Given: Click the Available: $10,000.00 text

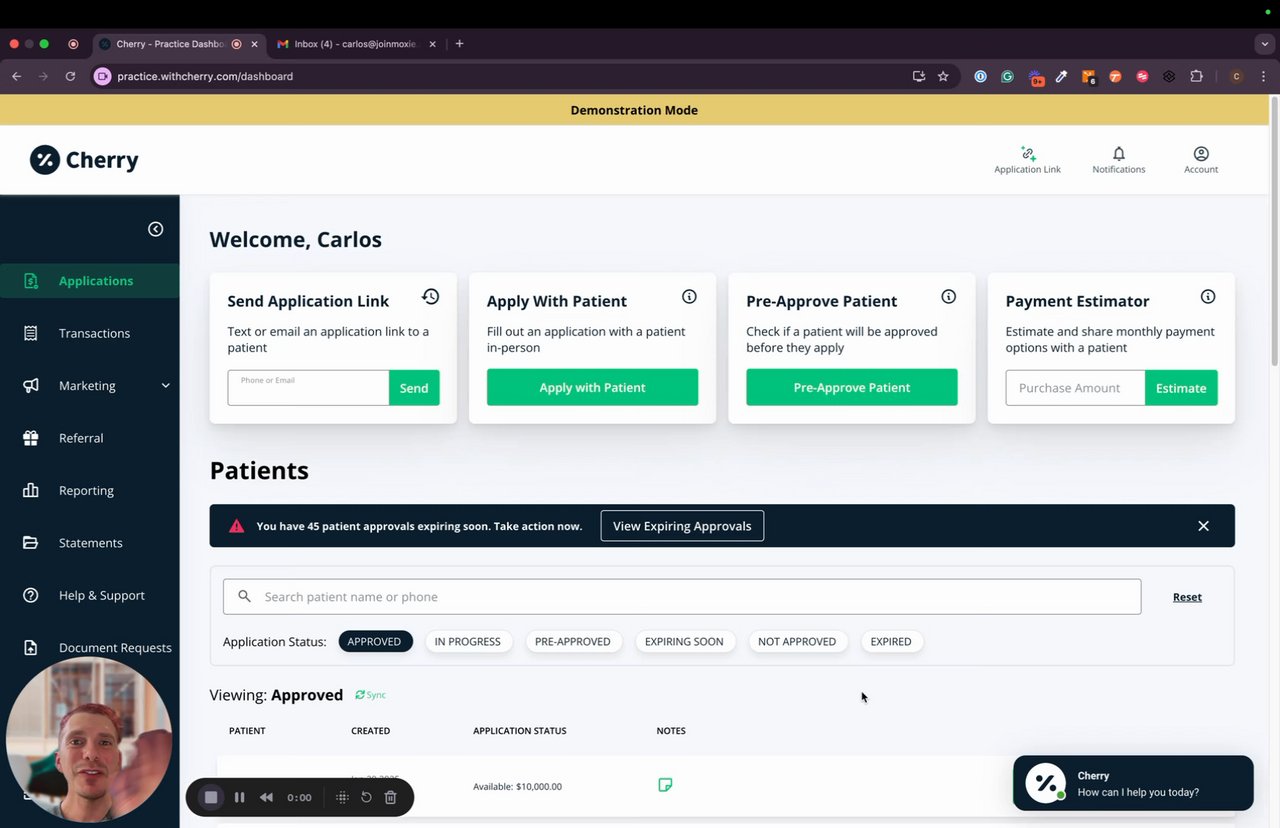Looking at the screenshot, I should tap(517, 787).
